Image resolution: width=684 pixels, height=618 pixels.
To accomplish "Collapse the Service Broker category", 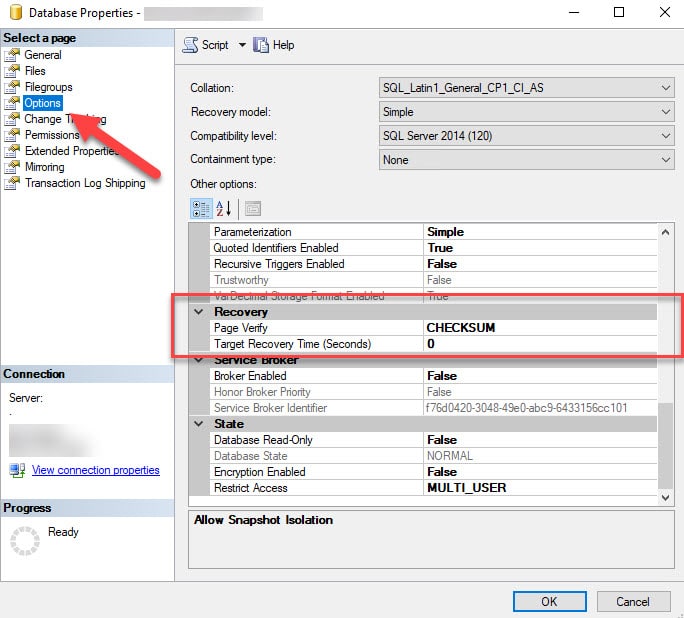I will (x=199, y=360).
